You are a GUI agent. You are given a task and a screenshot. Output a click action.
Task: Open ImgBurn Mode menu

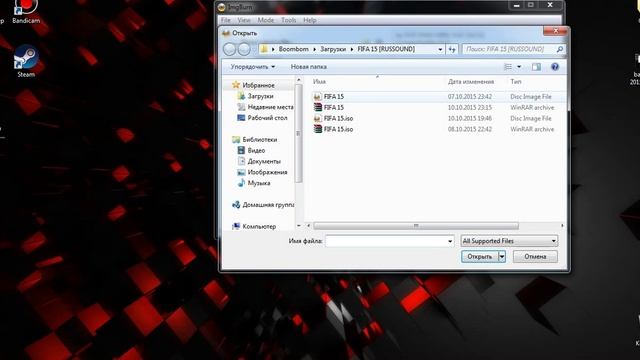click(266, 20)
